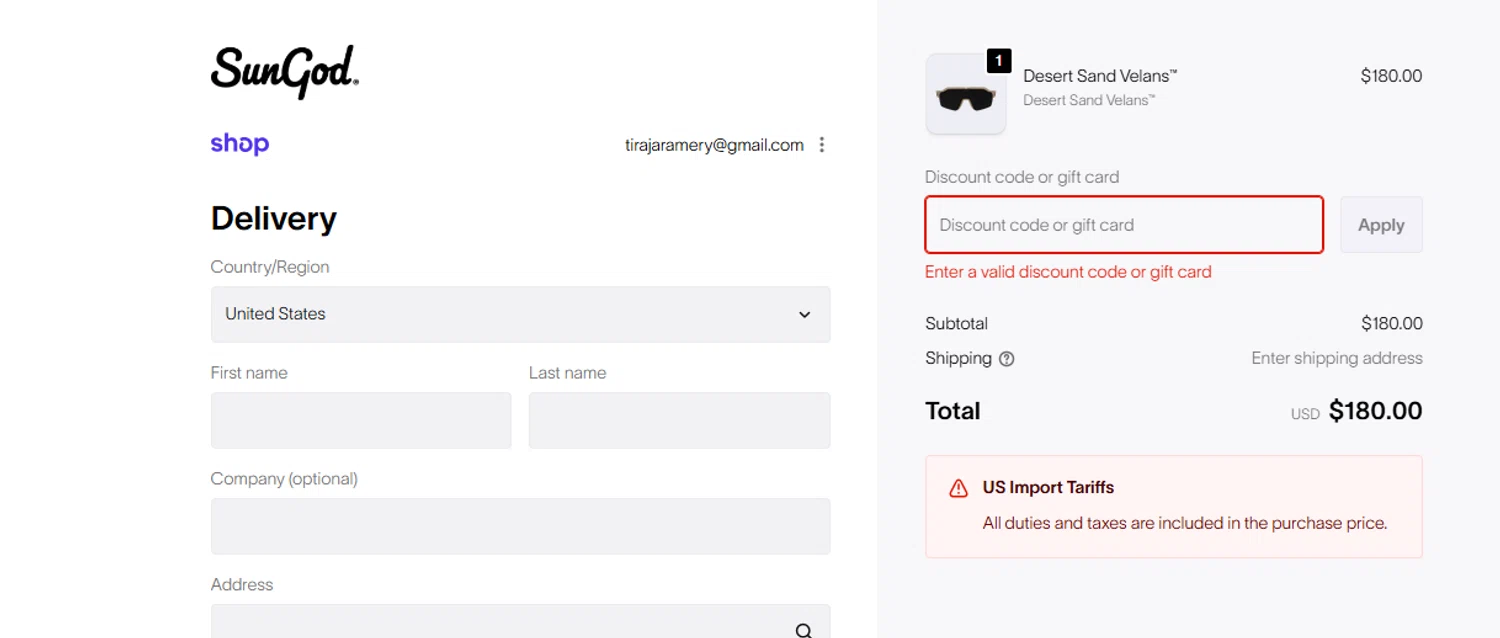Click the Subtotal amount $180.00

pos(1391,324)
